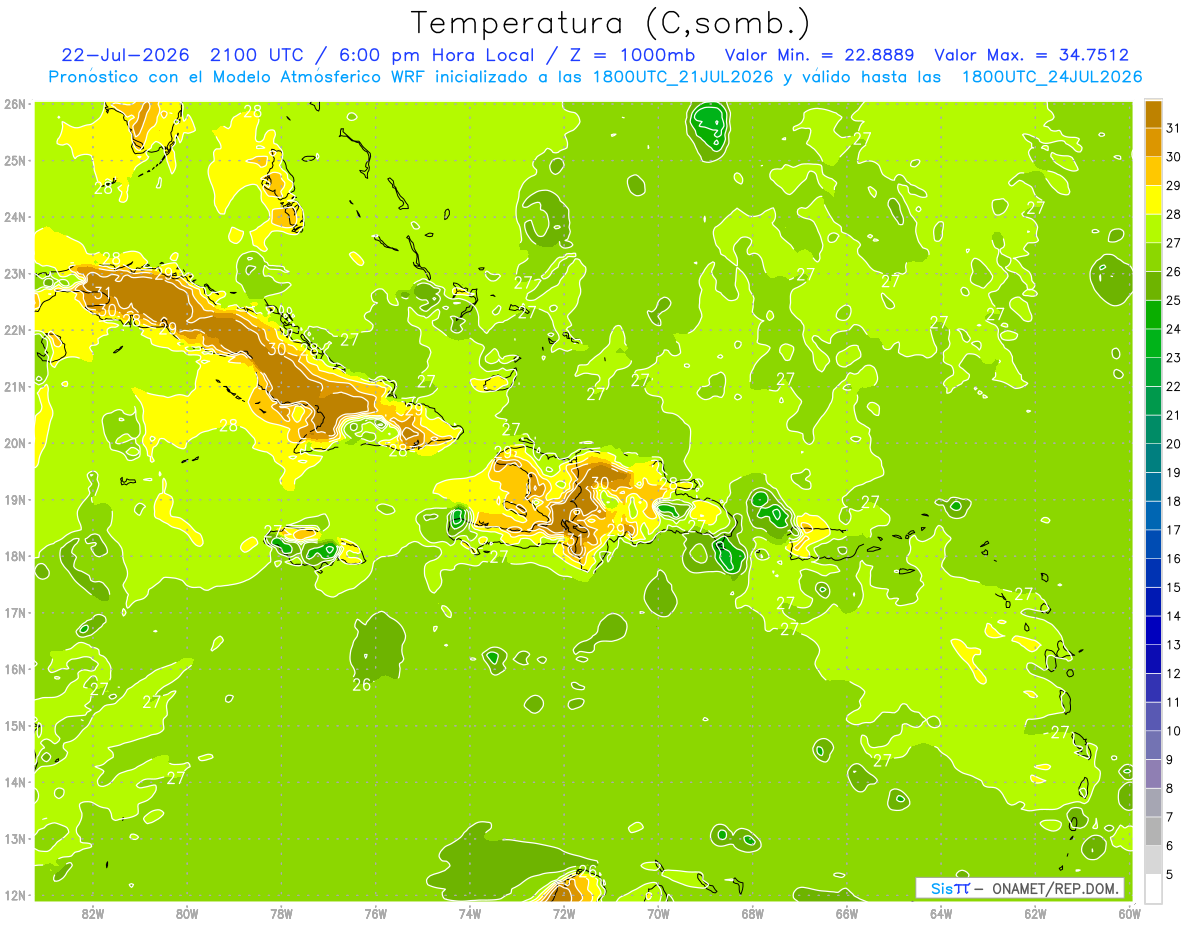Select the 72W longitude axis label
The image size is (1200, 927).
point(564,912)
